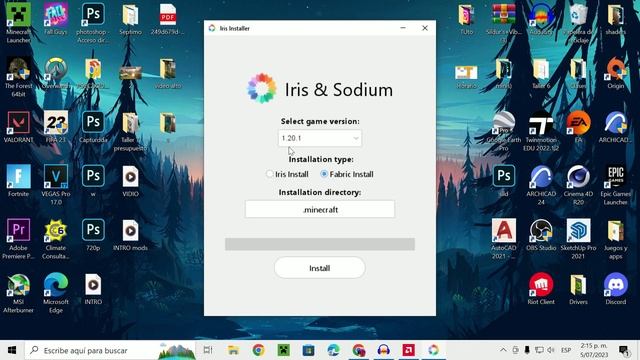Open FIFA 23 desktop icon
The image size is (640, 360).
click(56, 127)
